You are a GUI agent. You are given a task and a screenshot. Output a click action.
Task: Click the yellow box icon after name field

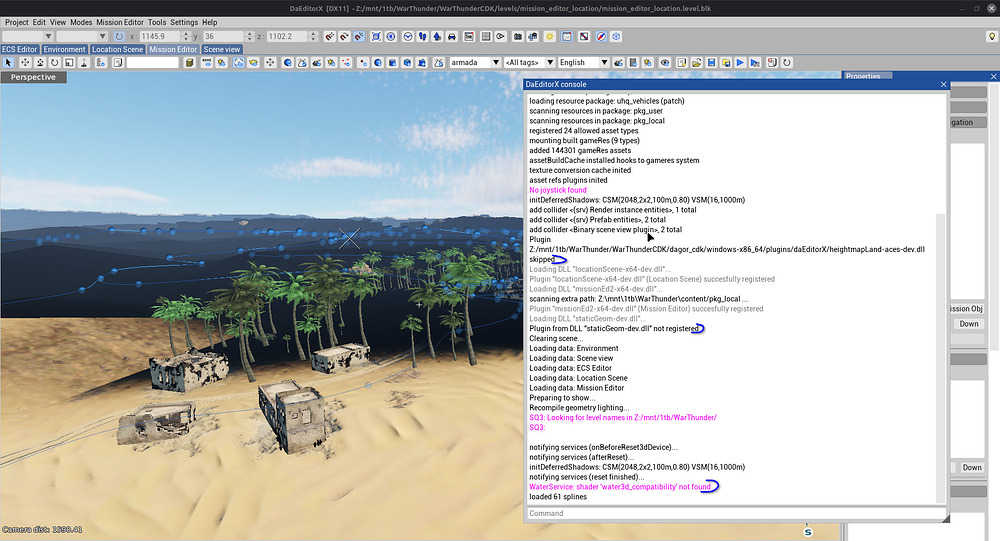(189, 63)
